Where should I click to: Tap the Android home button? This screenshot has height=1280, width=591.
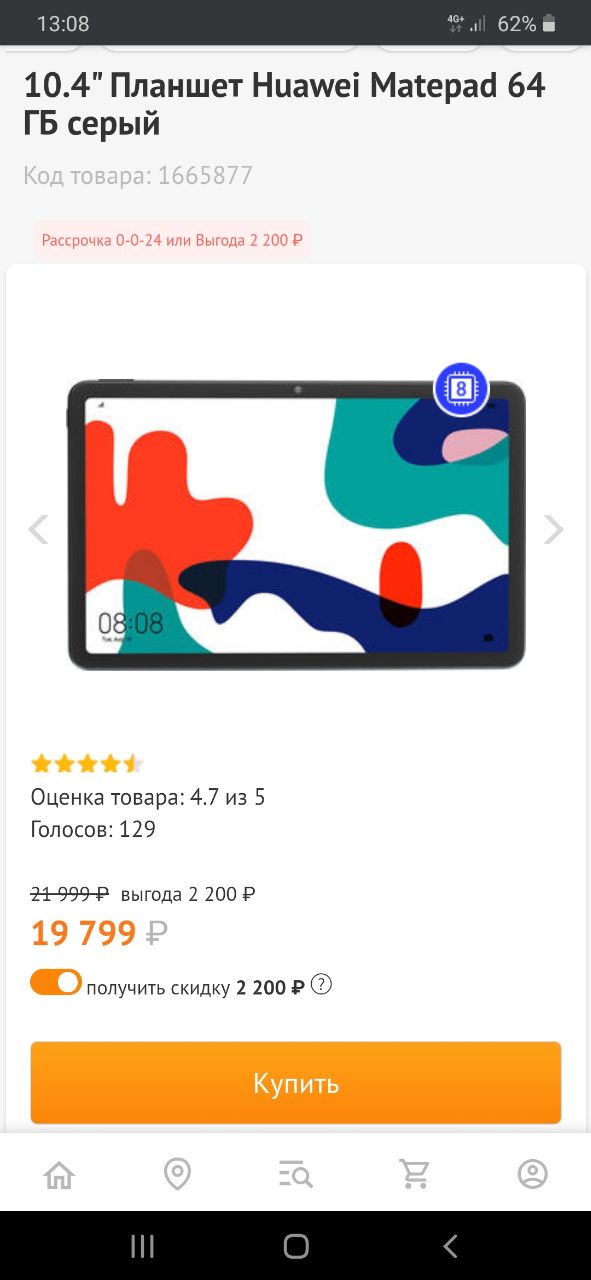tap(296, 1245)
